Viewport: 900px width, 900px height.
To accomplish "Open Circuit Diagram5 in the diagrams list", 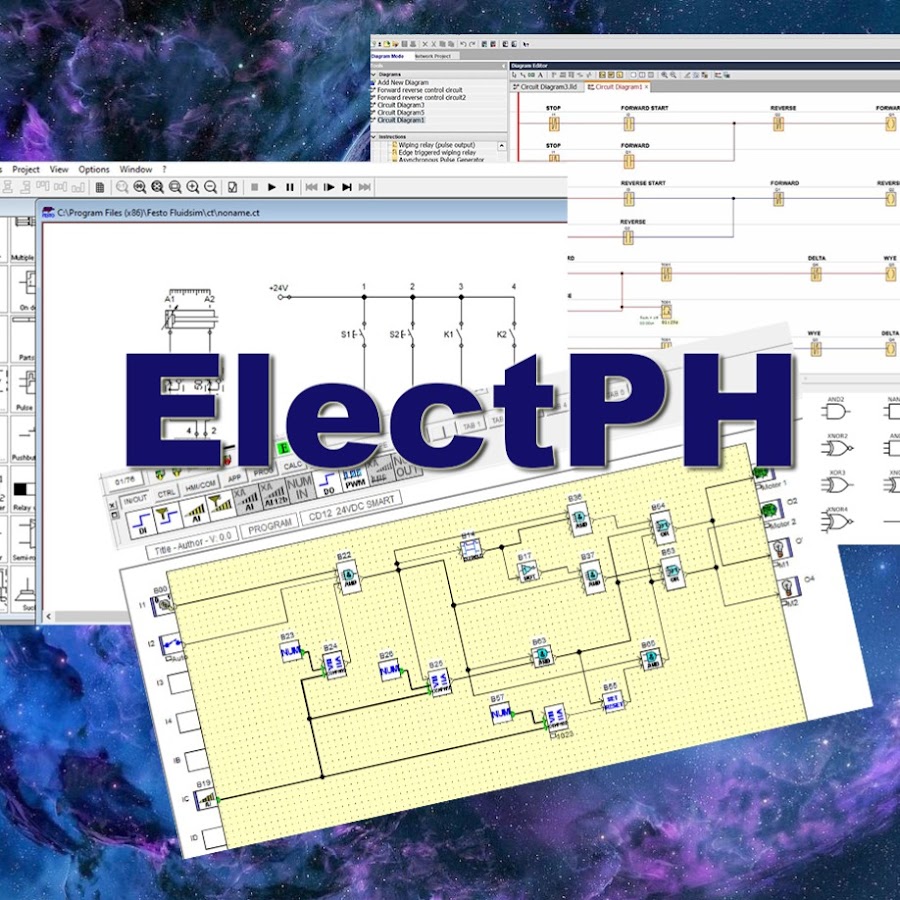I will pyautogui.click(x=401, y=112).
